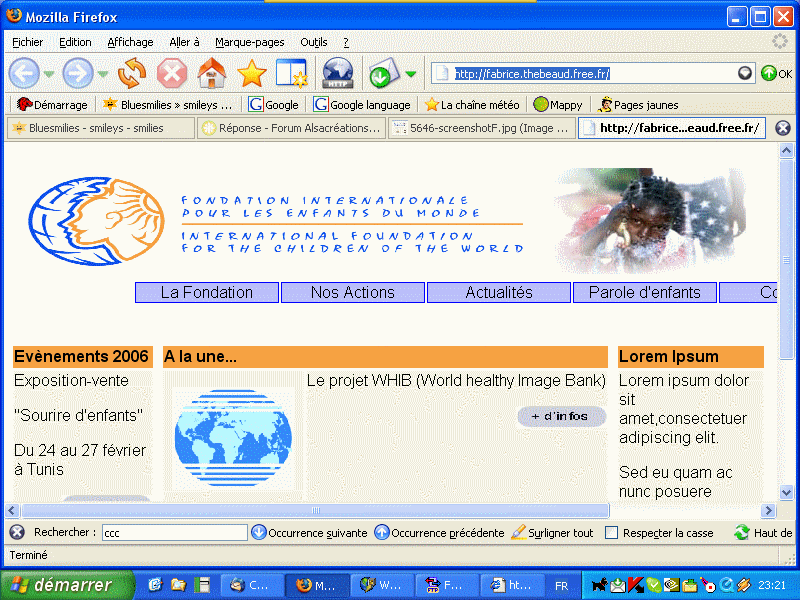
Task: Switch to the Mozilla Firefox taskbar button
Action: tap(316, 585)
